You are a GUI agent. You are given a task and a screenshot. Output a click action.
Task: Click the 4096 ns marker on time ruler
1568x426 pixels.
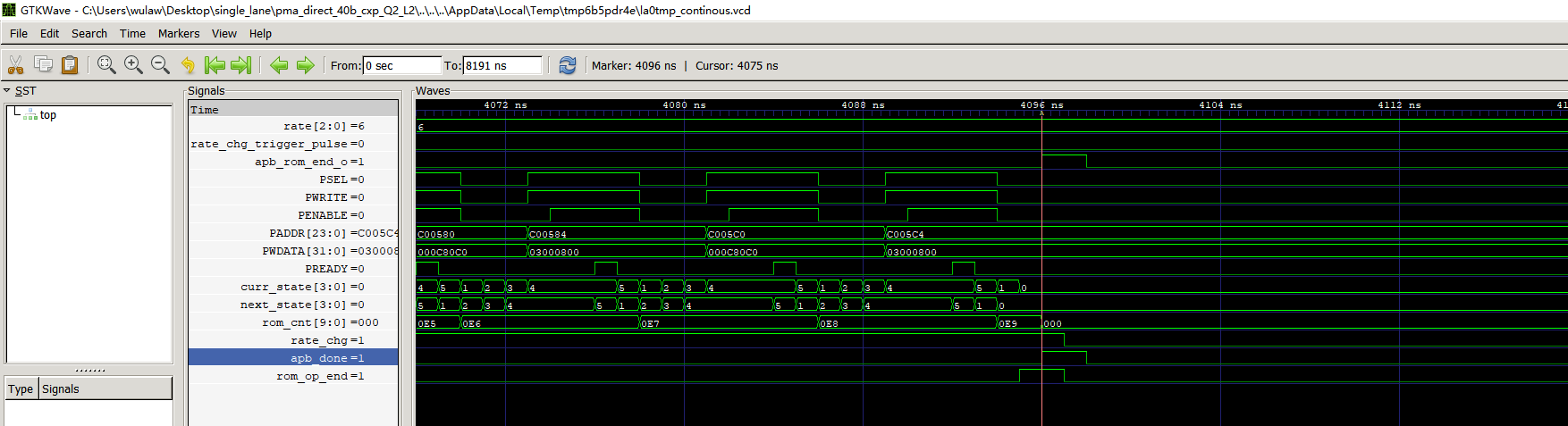(x=1041, y=105)
